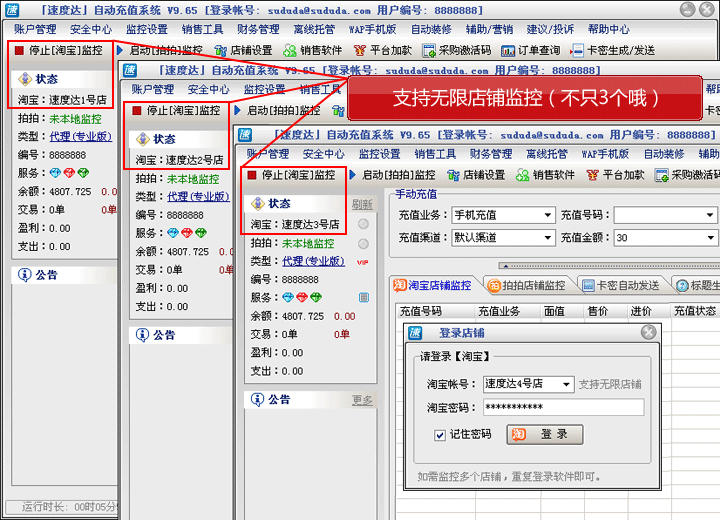This screenshot has height=520, width=720.
Task: Click the 速 logo icon of the 登录店铺 dialog
Action: 415,333
